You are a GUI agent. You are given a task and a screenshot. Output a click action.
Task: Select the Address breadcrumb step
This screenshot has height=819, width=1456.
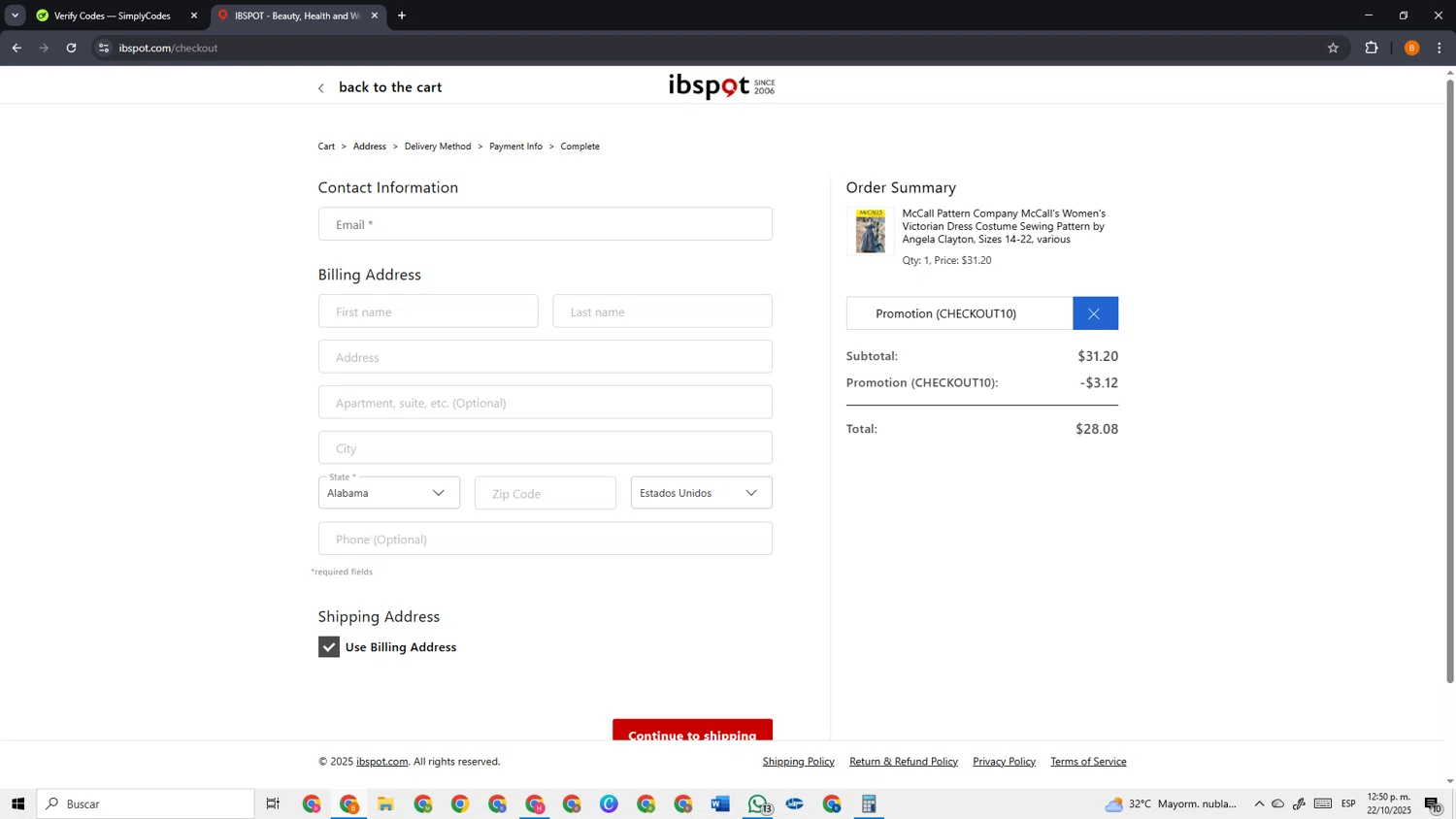tap(369, 147)
